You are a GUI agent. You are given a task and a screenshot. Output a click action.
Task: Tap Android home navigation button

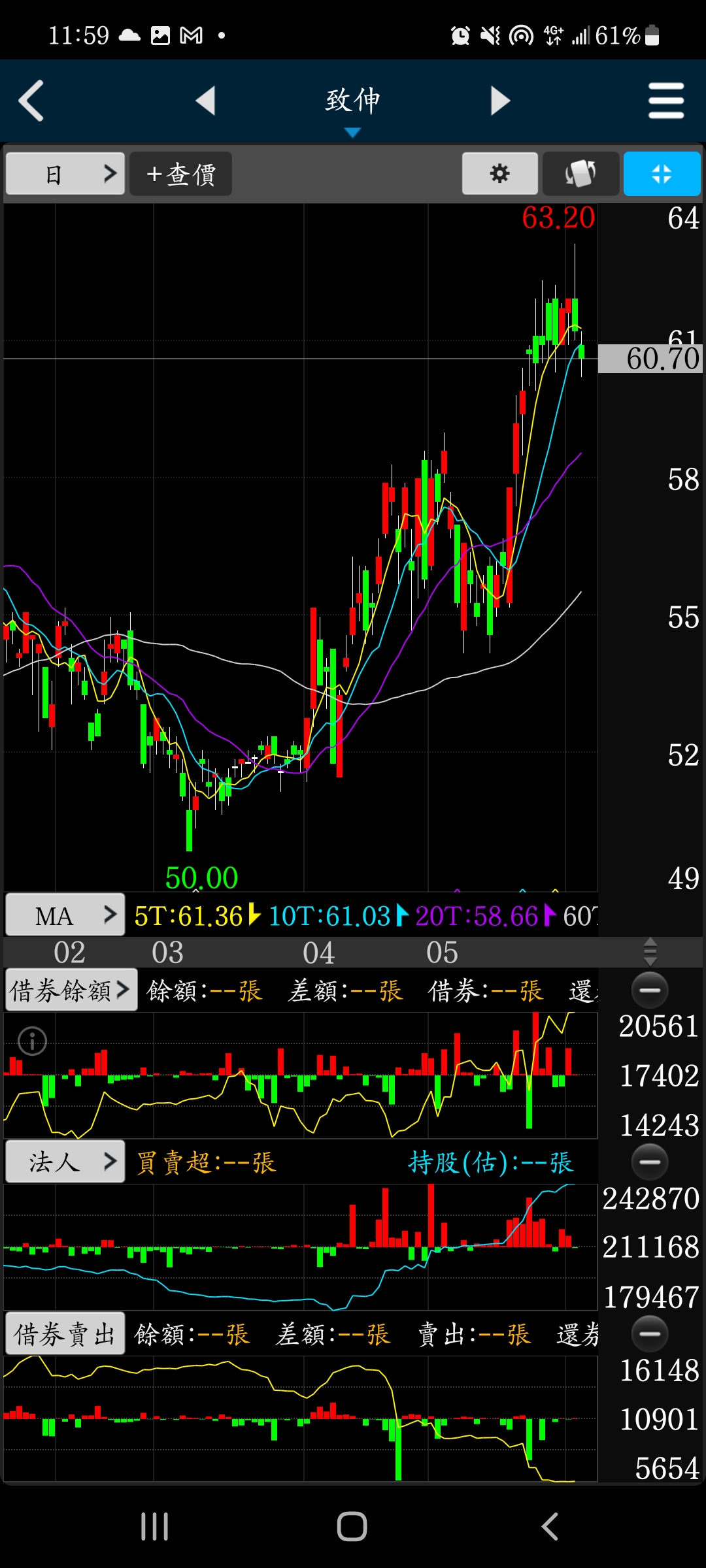pos(352,1527)
